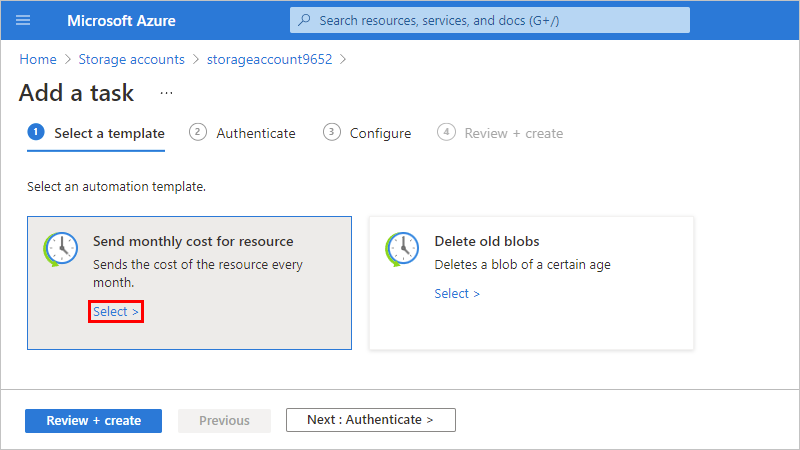Click the search magnifier icon
The image size is (800, 450).
point(304,20)
